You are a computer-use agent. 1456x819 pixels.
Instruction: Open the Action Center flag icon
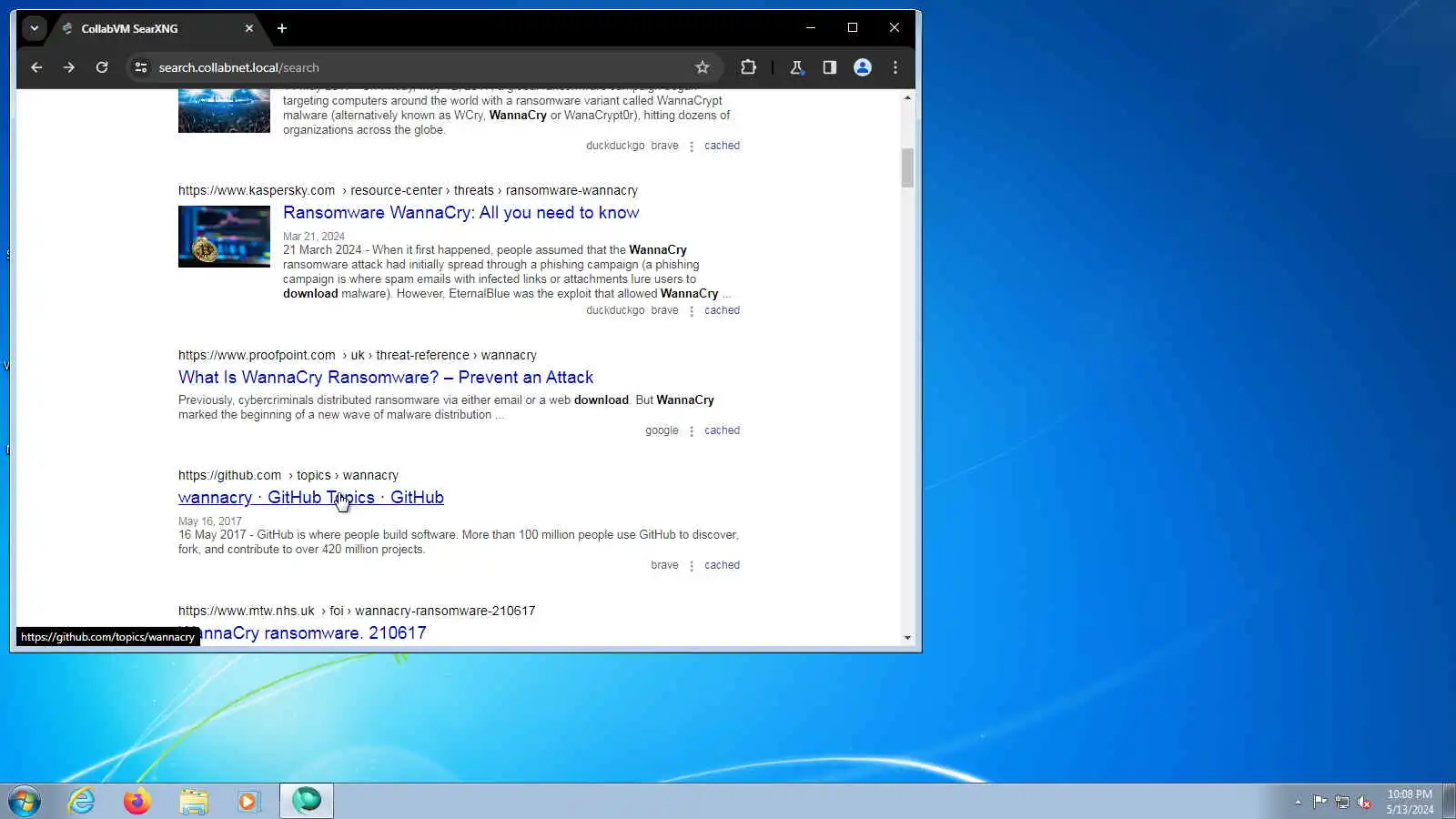click(1319, 802)
